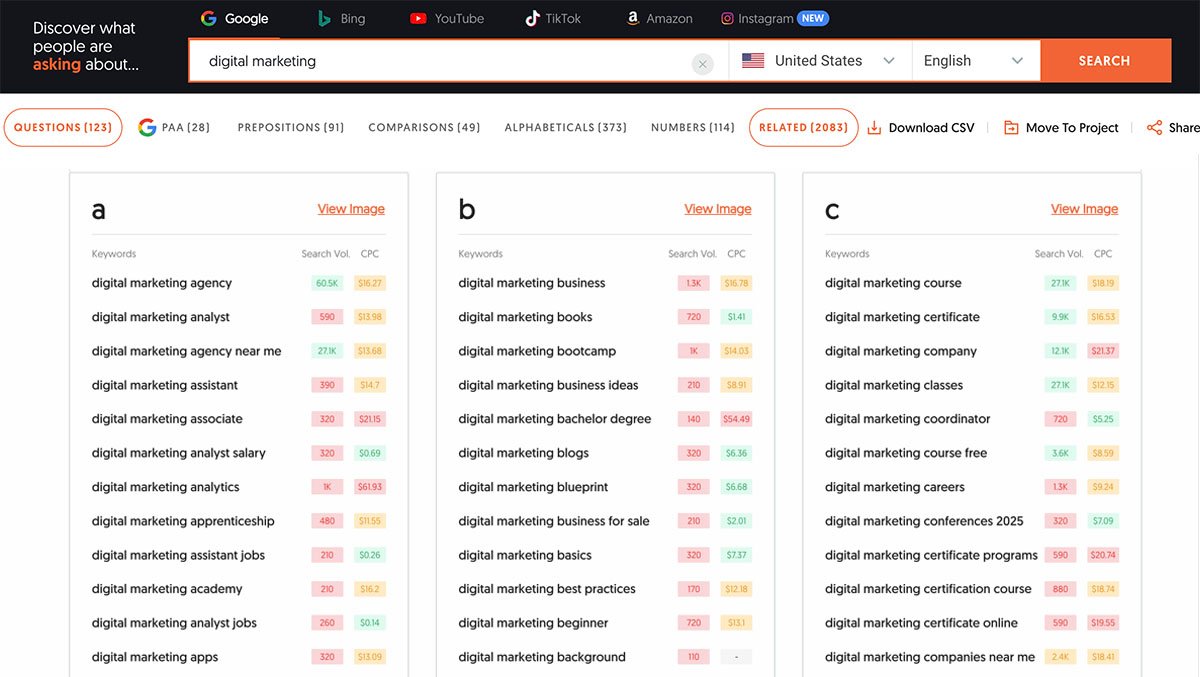Click keyword 'digital marketing assistant'
This screenshot has height=677, width=1200.
click(x=165, y=385)
